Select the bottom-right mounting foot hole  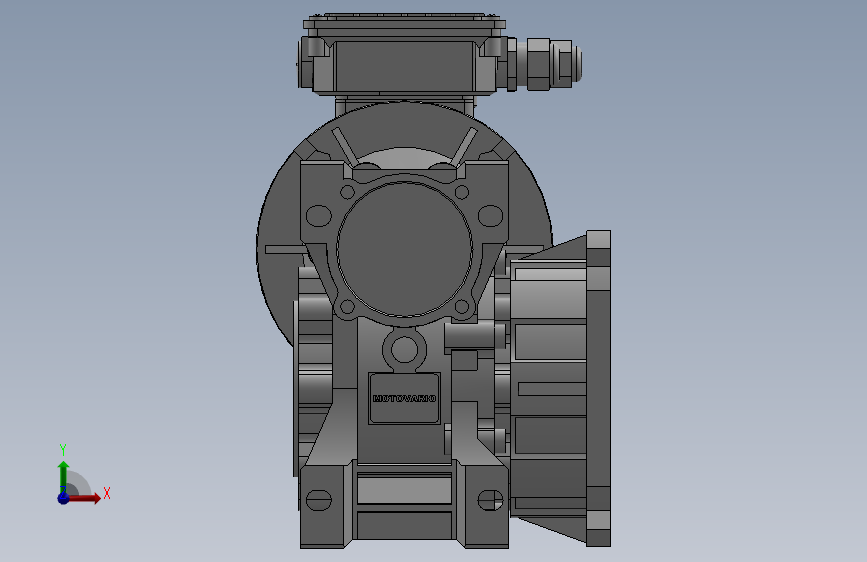click(x=490, y=500)
